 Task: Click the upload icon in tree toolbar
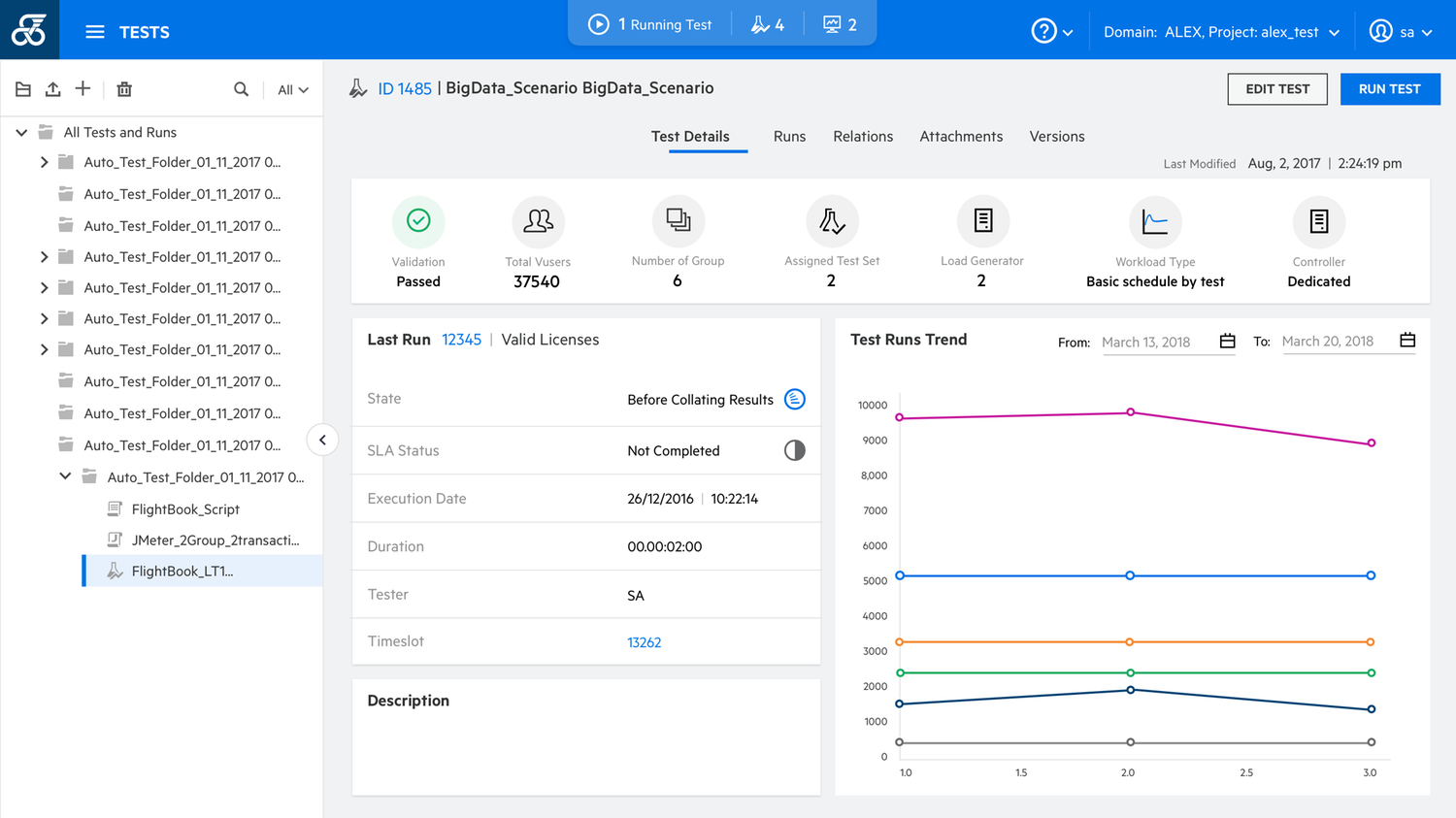tap(53, 89)
